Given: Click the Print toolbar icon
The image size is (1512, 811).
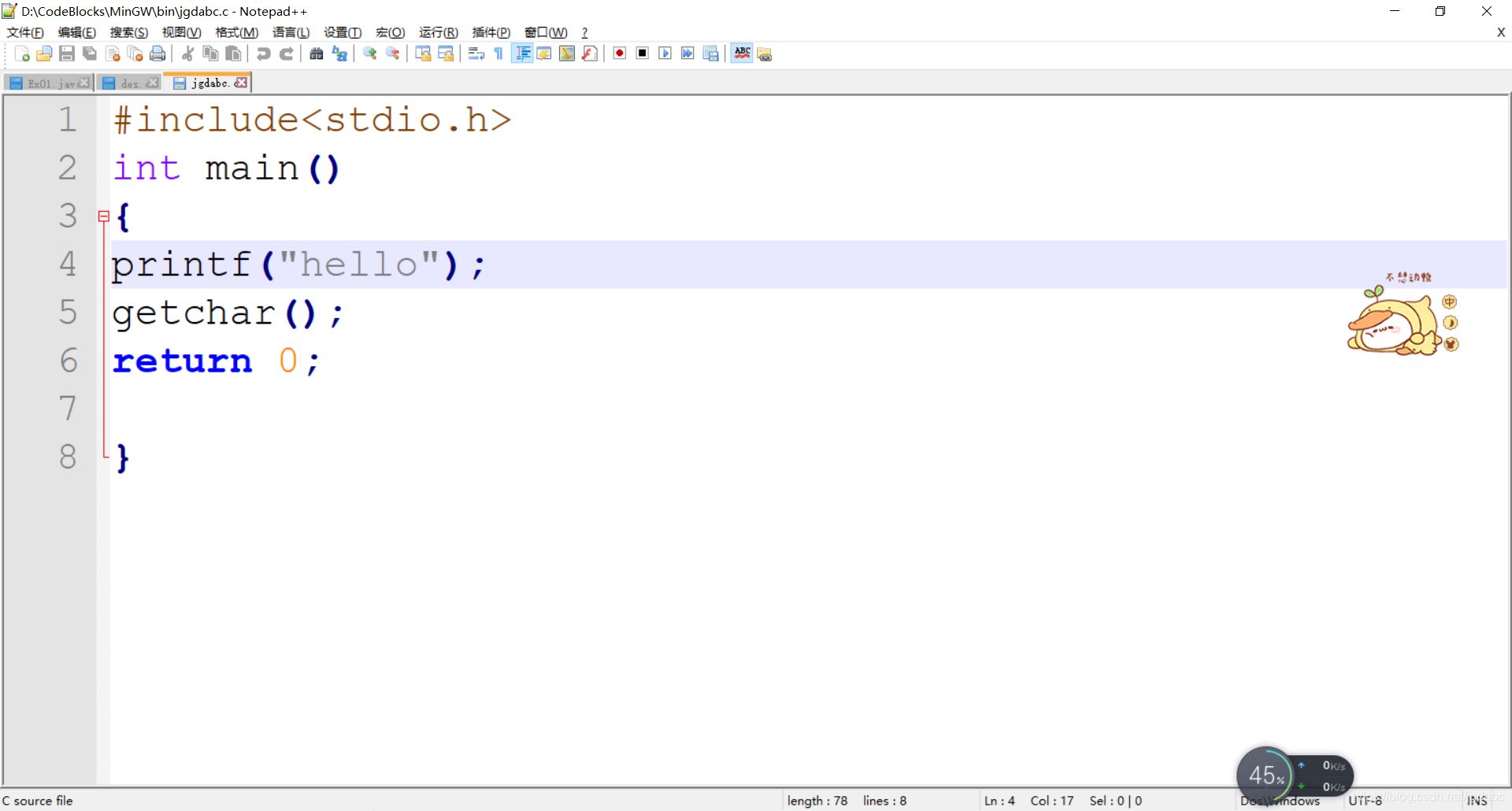Looking at the screenshot, I should tap(157, 54).
